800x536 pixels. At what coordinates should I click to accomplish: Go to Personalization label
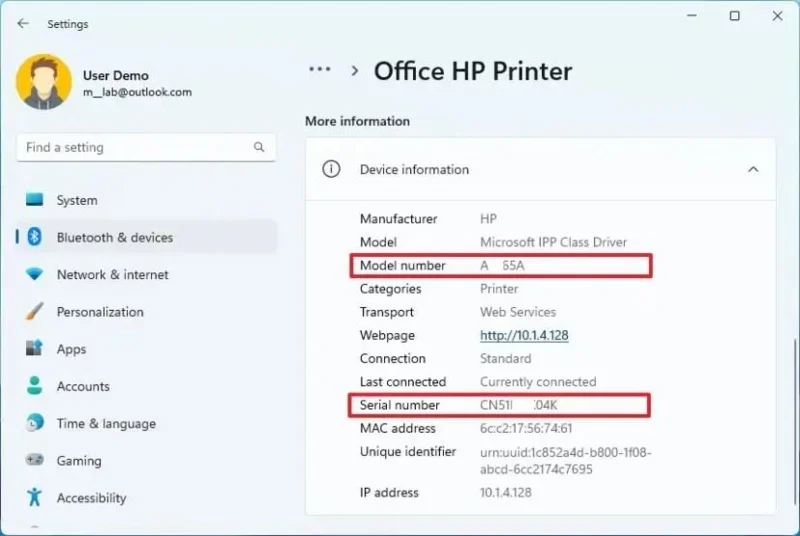tap(100, 312)
